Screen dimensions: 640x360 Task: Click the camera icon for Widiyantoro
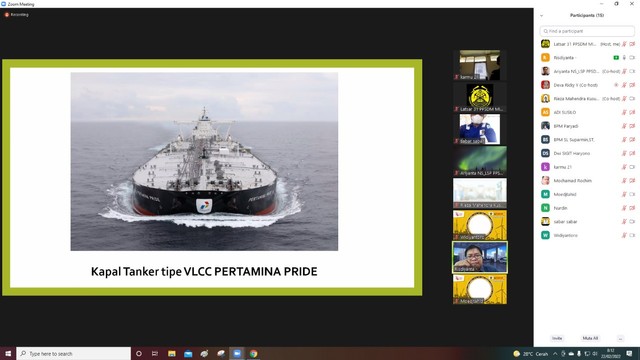pyautogui.click(x=632, y=235)
